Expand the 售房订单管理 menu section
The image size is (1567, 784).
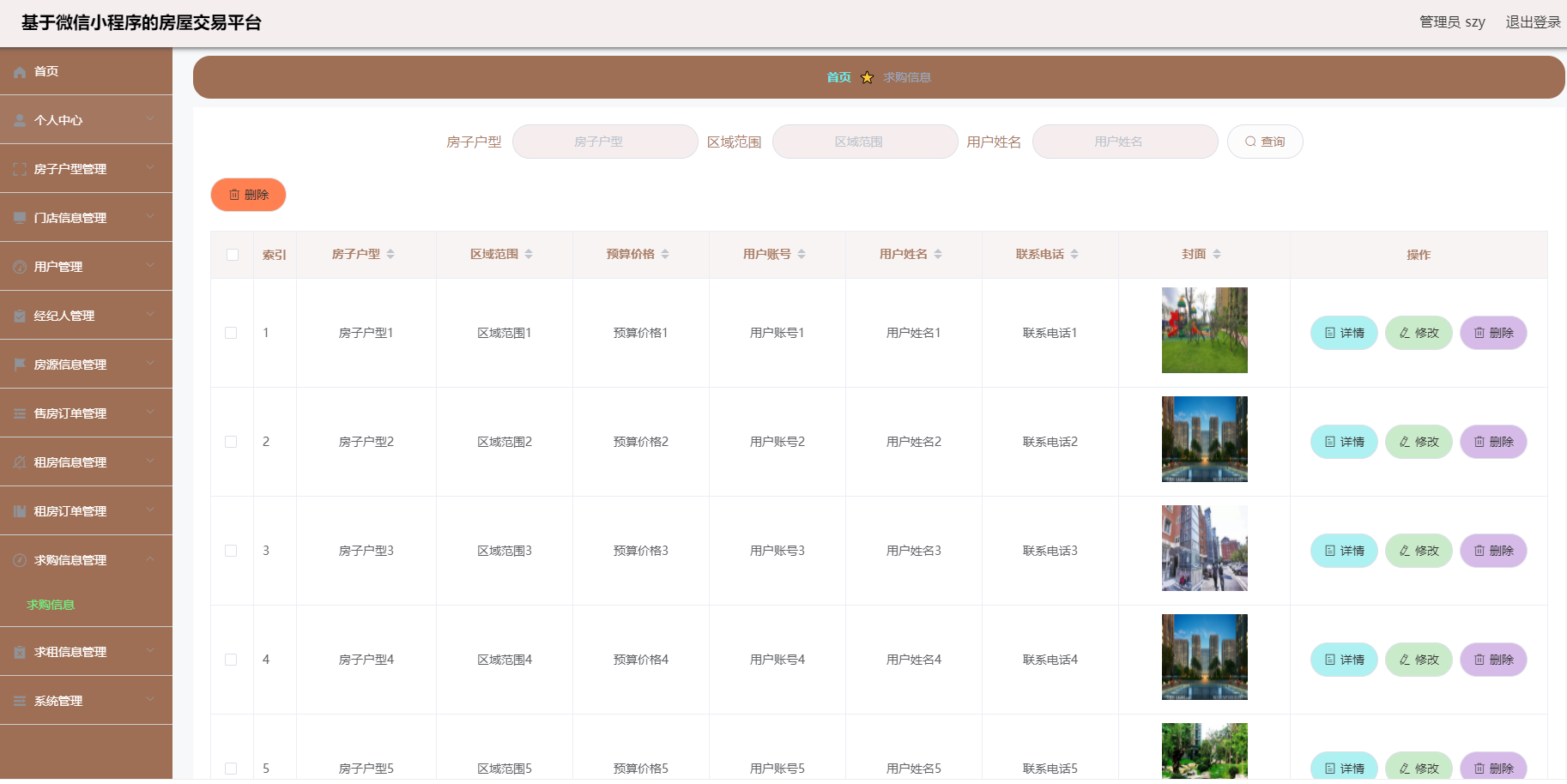click(86, 413)
